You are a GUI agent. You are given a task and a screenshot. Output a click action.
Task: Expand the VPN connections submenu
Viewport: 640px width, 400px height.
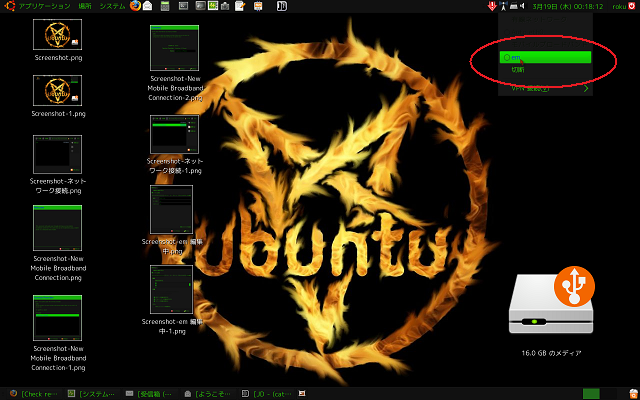[x=545, y=89]
